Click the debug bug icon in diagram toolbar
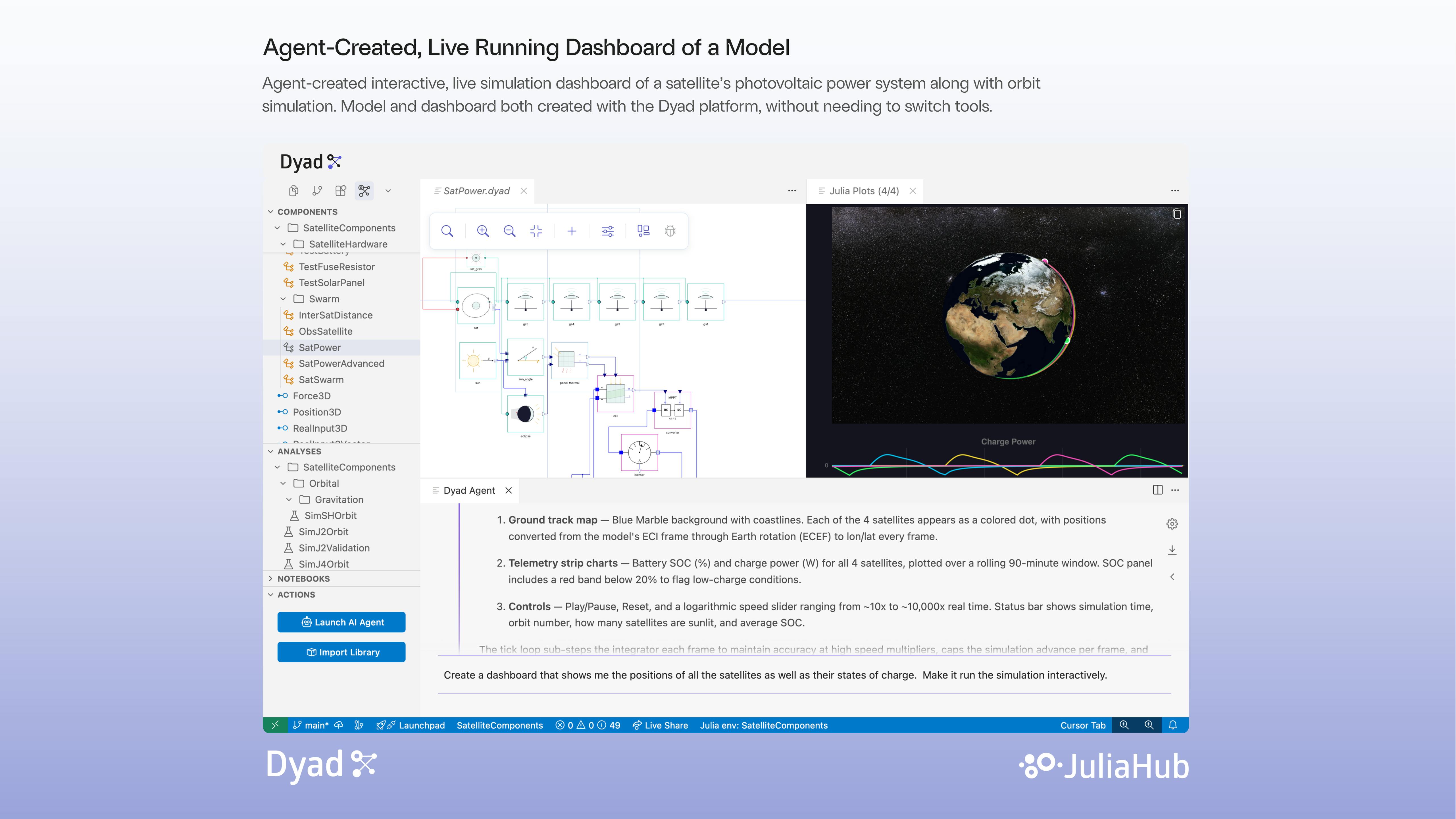 coord(670,231)
